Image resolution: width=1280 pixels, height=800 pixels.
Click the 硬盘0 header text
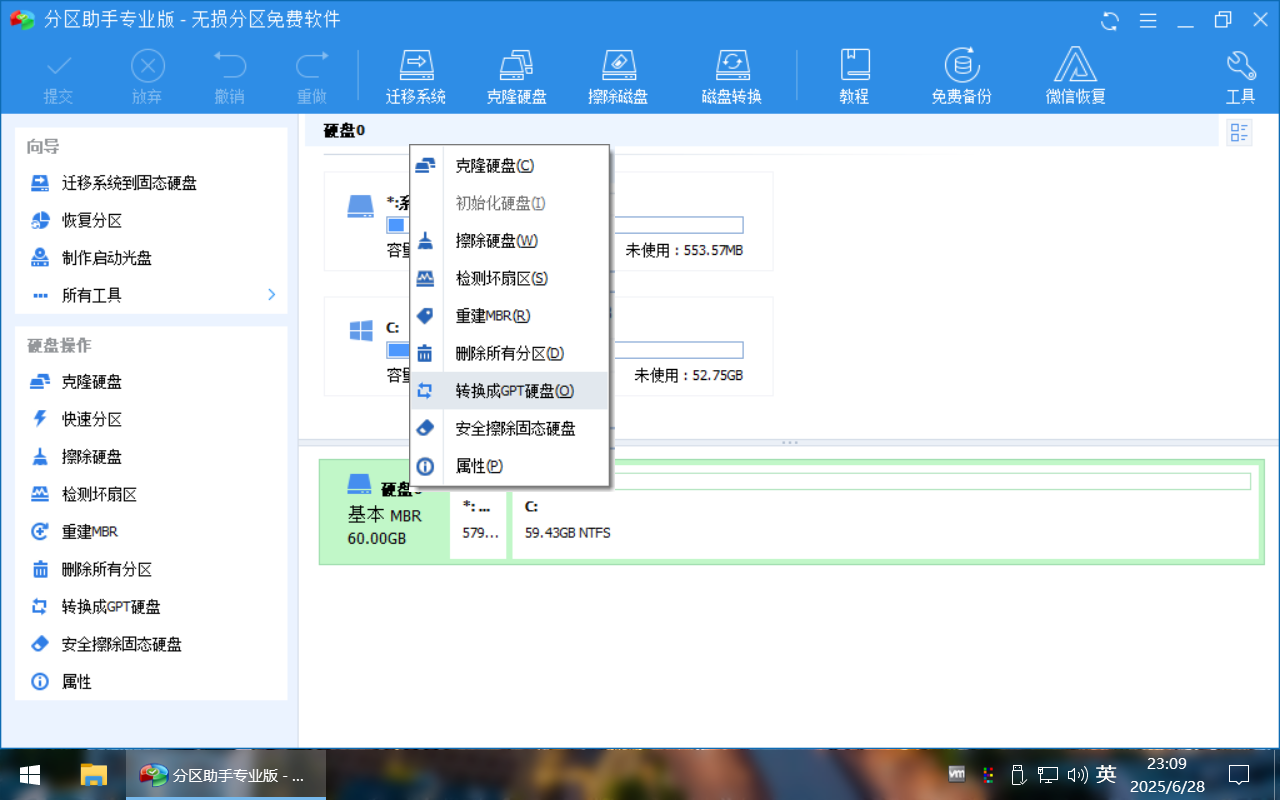[x=344, y=131]
